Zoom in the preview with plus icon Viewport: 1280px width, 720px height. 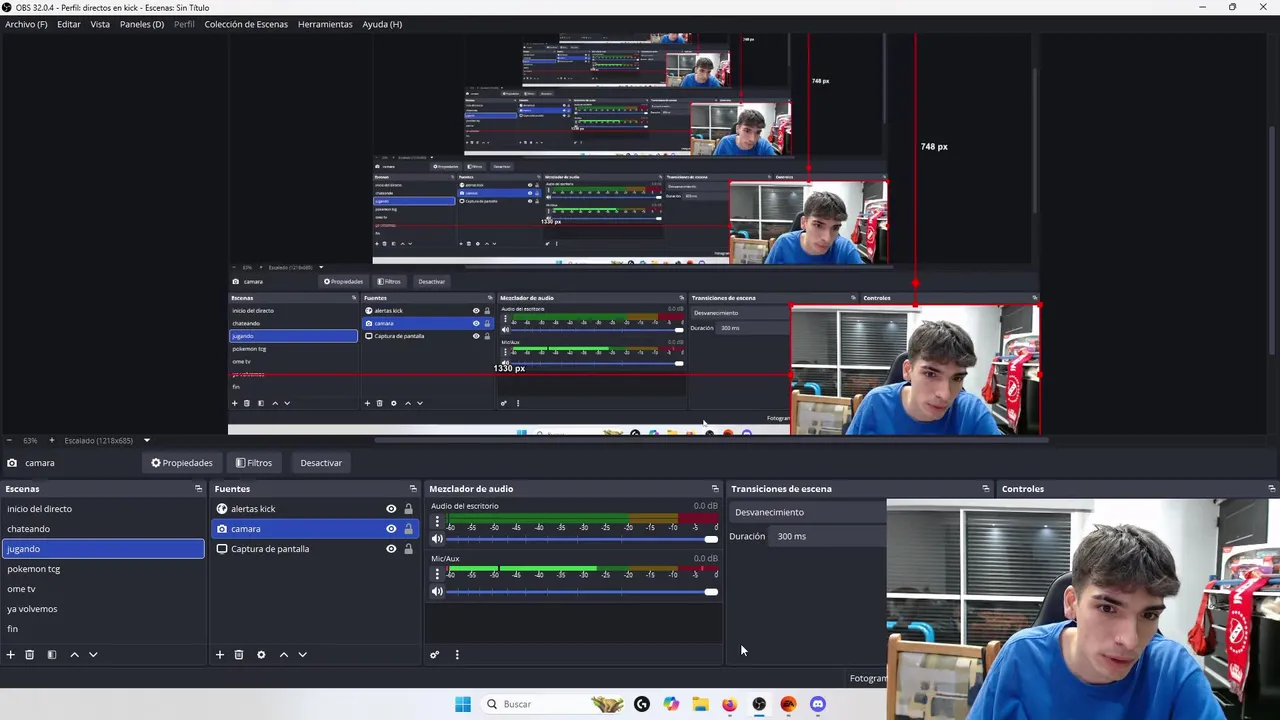pos(52,440)
